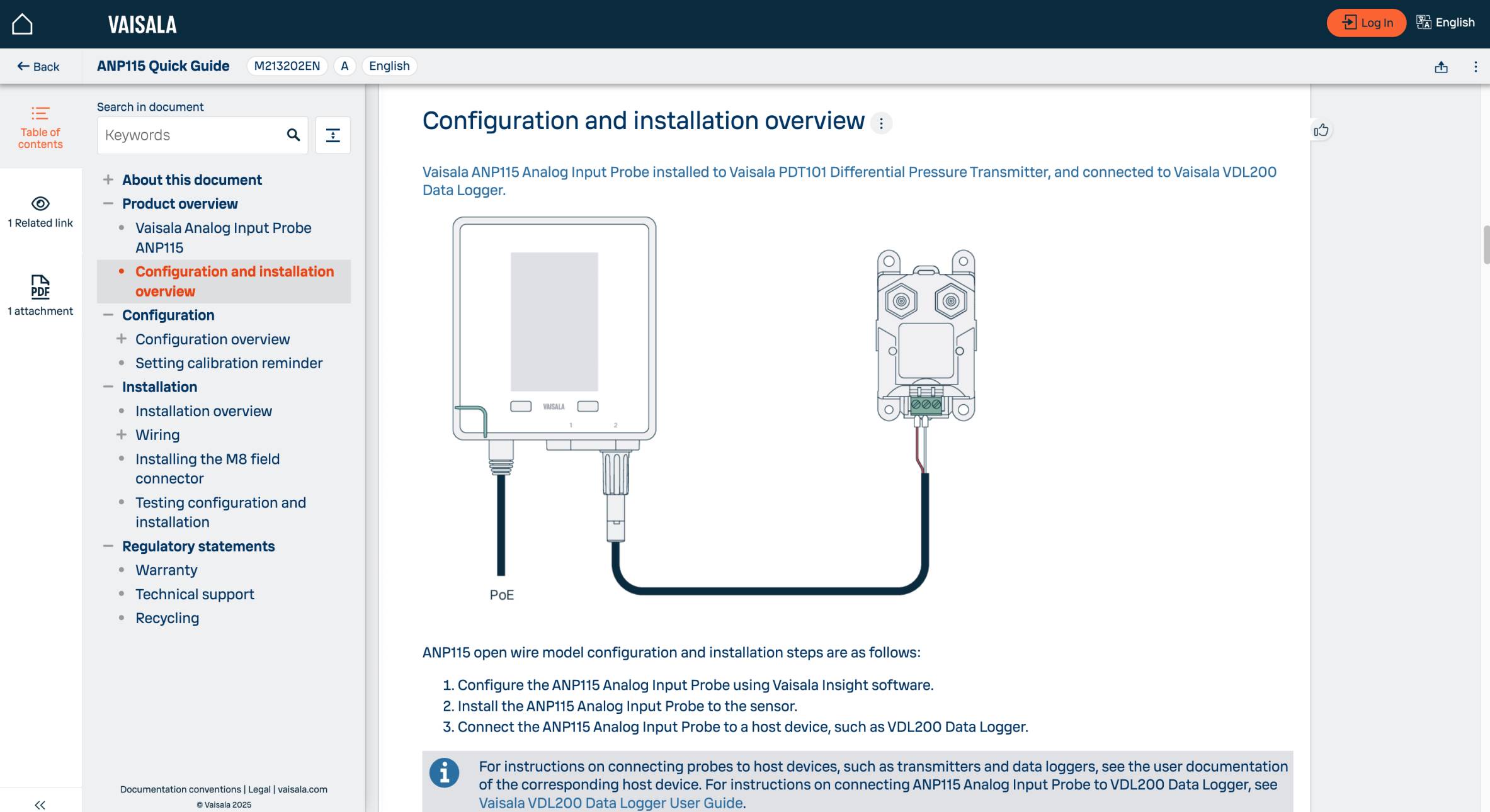Image resolution: width=1490 pixels, height=812 pixels.
Task: Collapse sidebar with double chevron
Action: [40, 804]
